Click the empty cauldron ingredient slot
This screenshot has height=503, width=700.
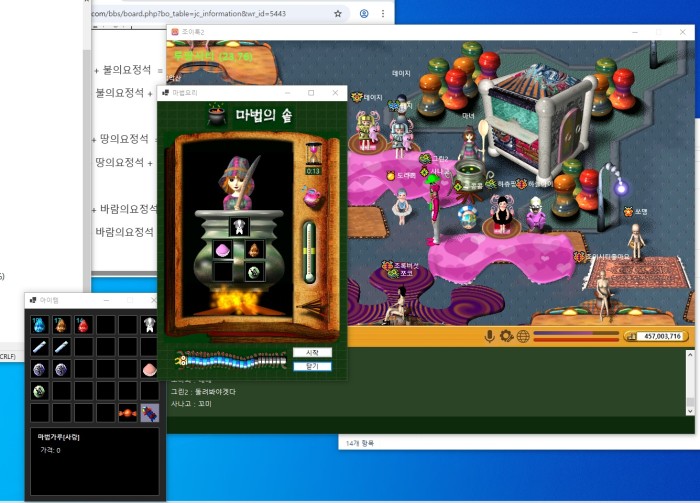(223, 271)
